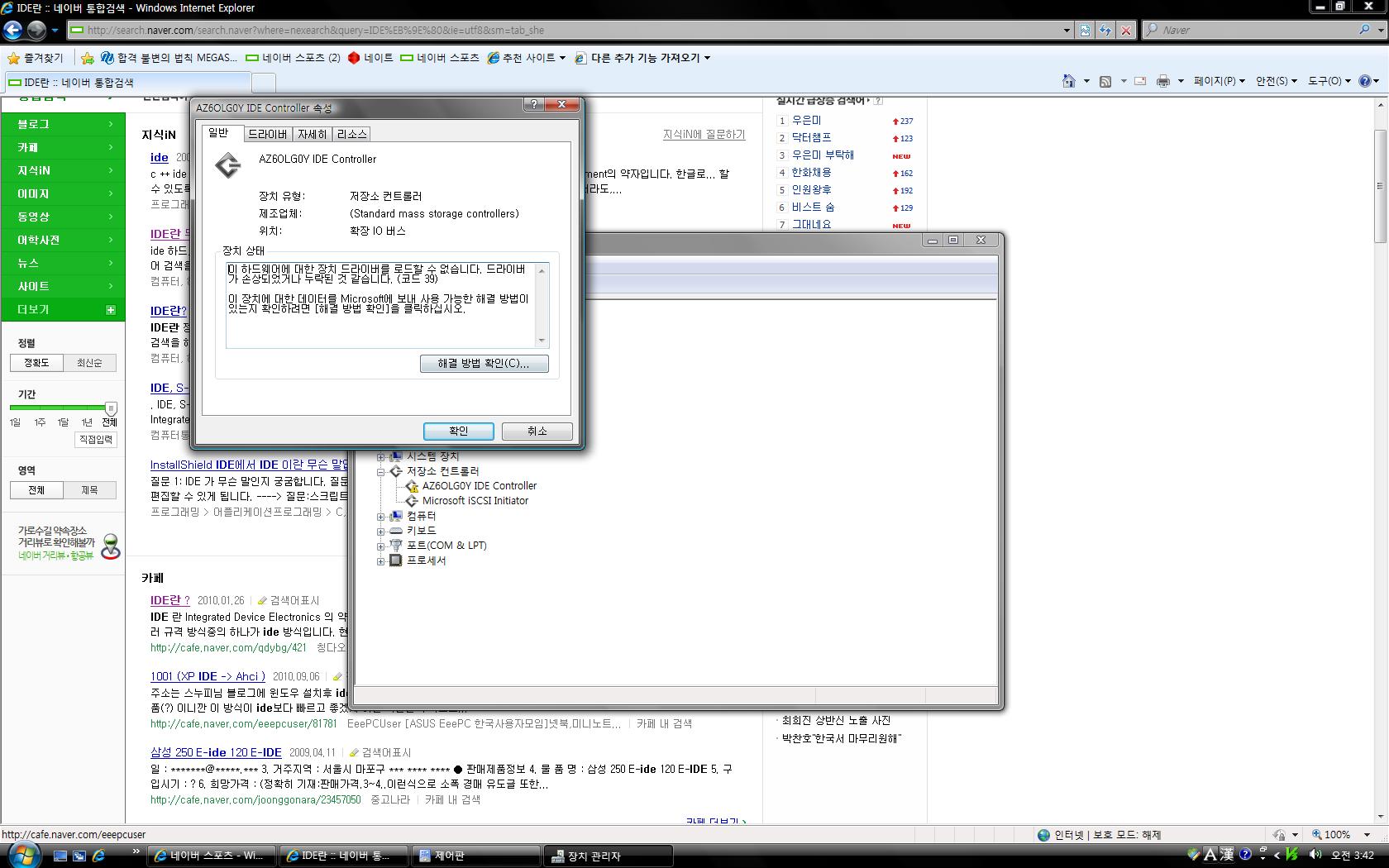Expand the 컴퓨터 tree node
1389x868 pixels.
[x=381, y=516]
